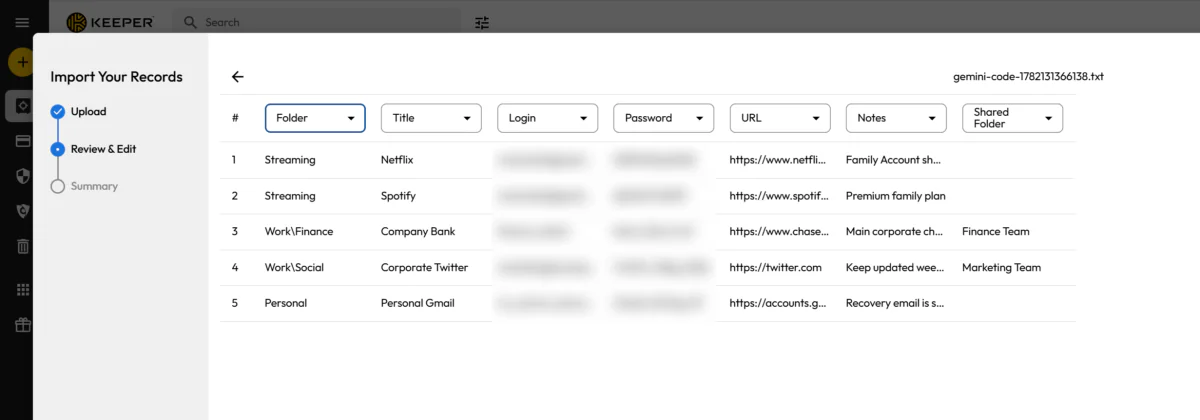Open the apps grid sidebar icon

22,289
